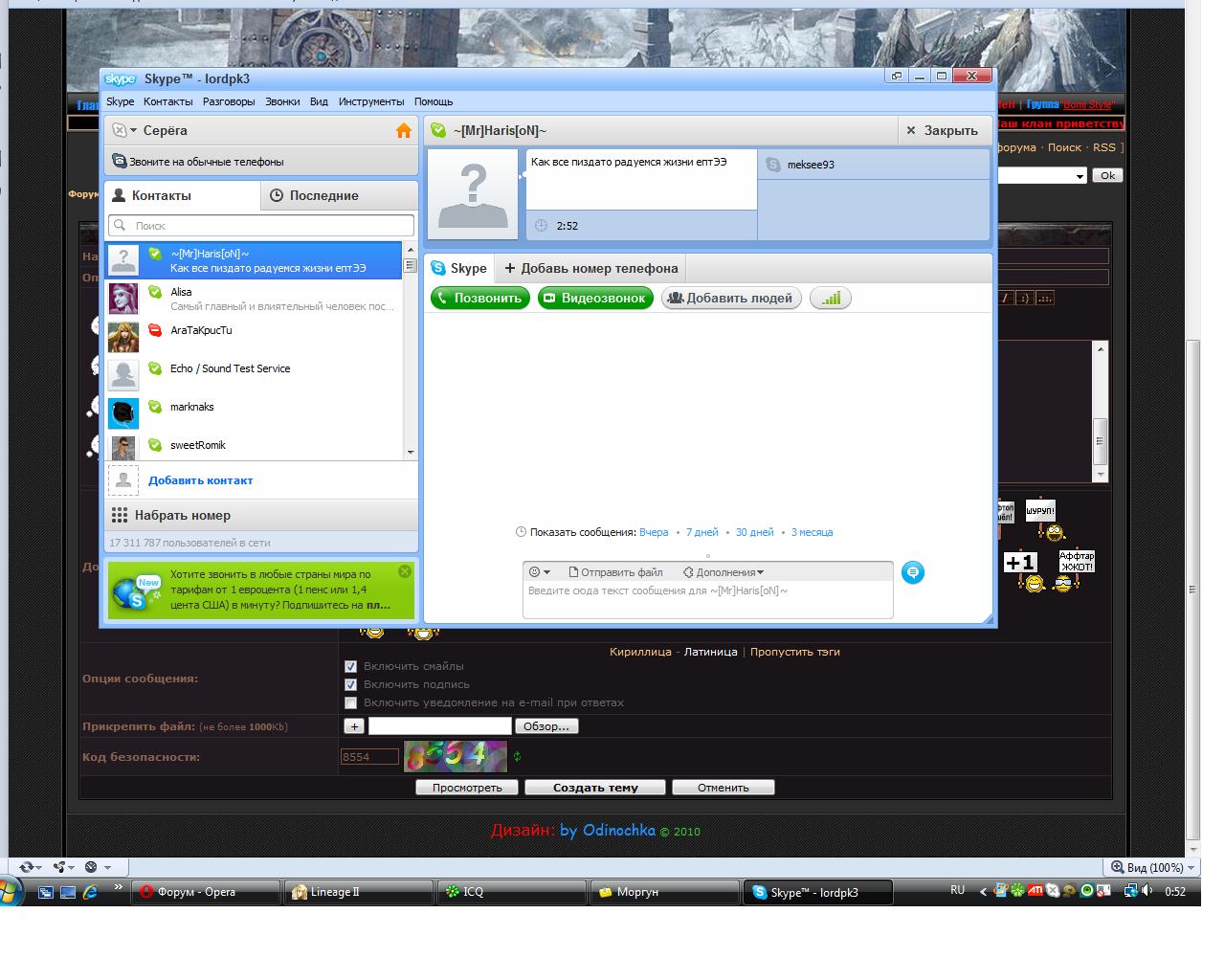Image resolution: width=1225 pixels, height=980 pixels.
Task: Select the Skype conversation tab
Action: pyautogui.click(x=459, y=268)
